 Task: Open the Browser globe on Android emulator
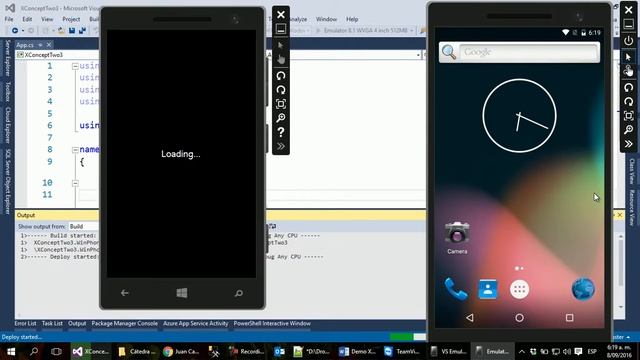[583, 289]
